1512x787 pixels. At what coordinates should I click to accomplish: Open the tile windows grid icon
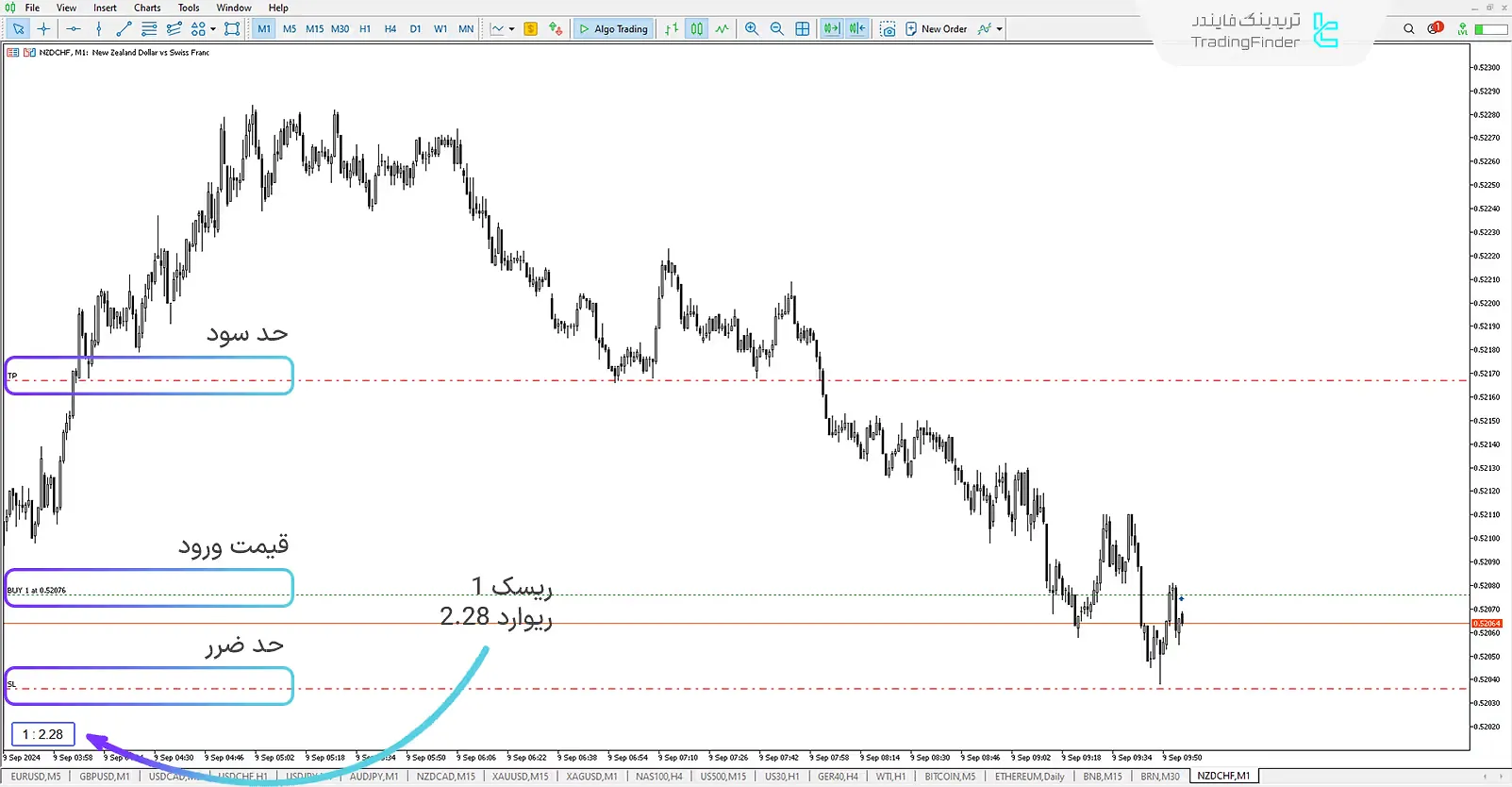[x=802, y=29]
